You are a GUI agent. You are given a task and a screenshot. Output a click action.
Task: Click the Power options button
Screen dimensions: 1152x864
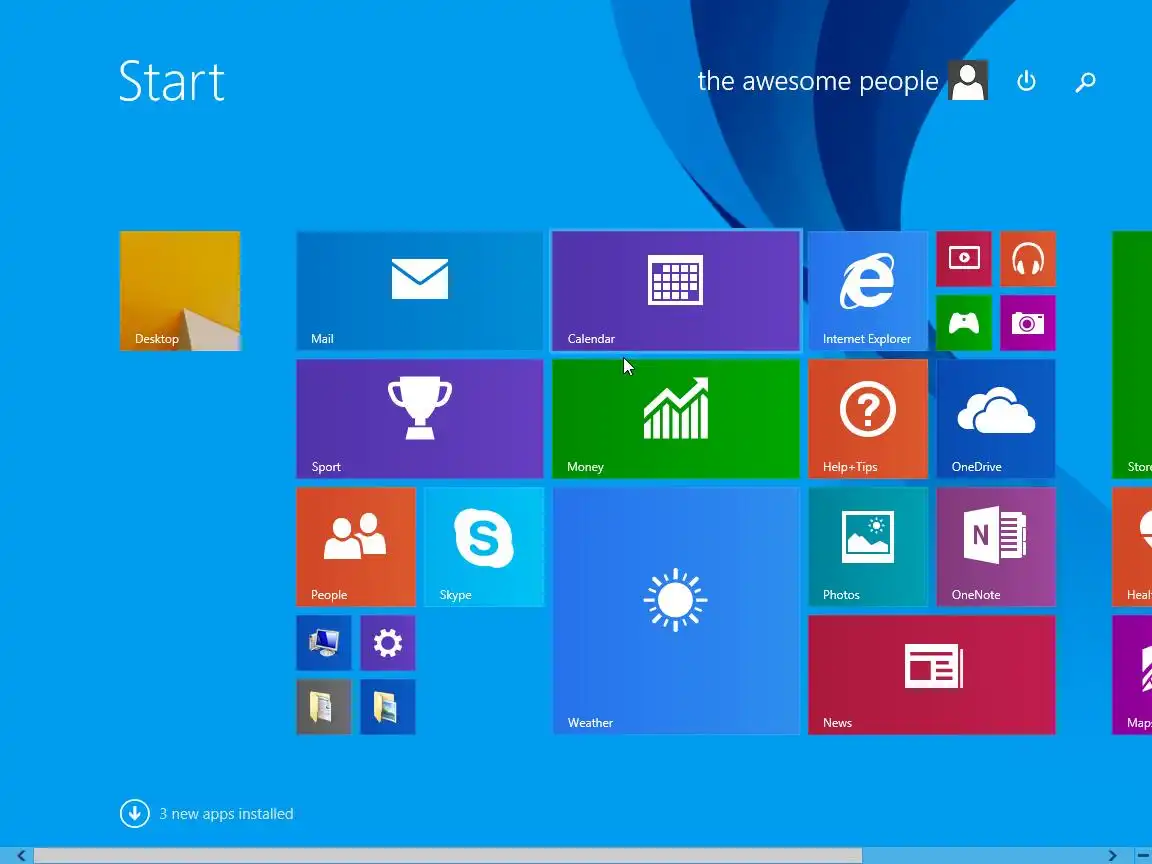click(1026, 81)
